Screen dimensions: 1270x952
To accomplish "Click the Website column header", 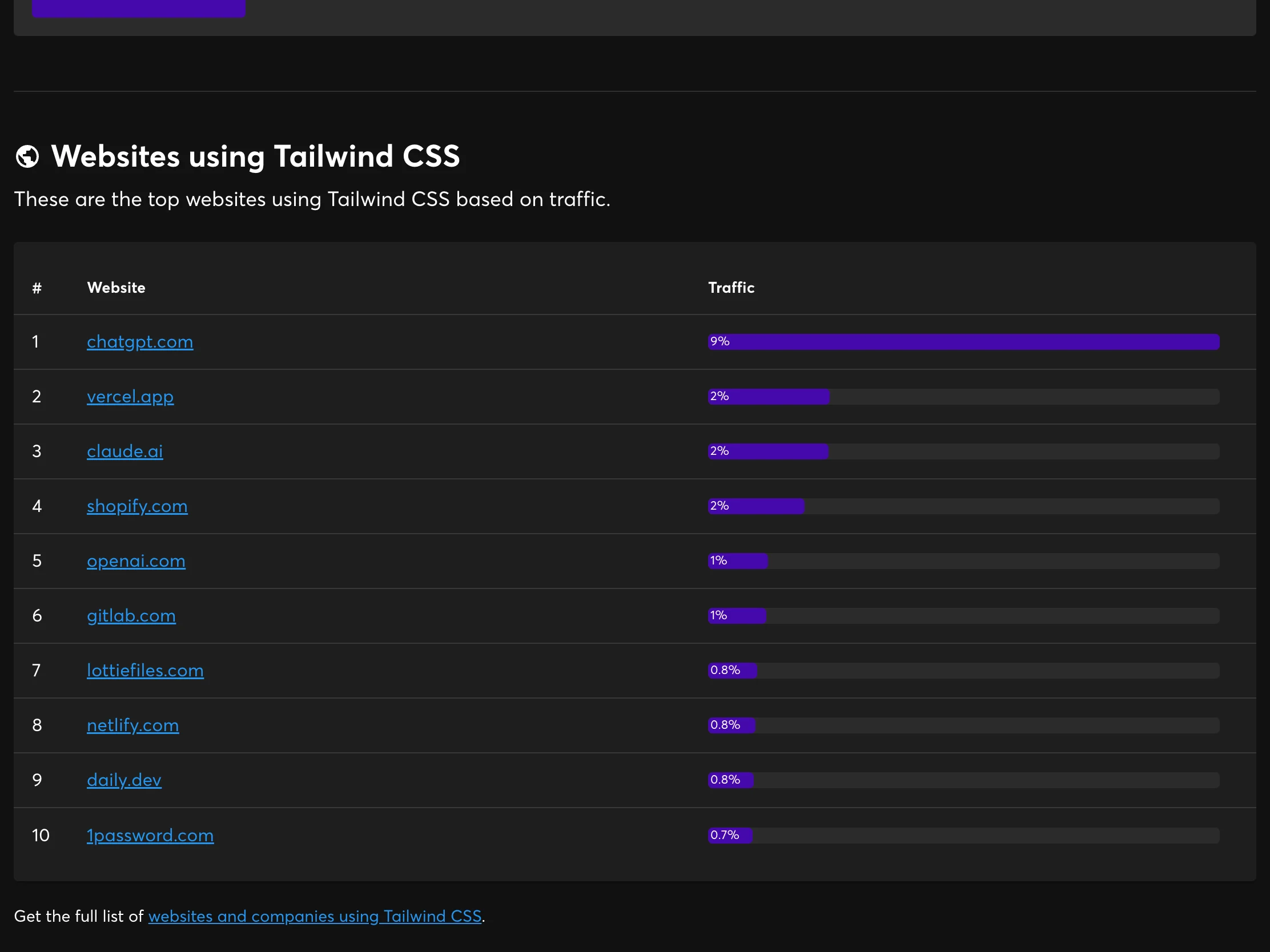I will coord(116,288).
